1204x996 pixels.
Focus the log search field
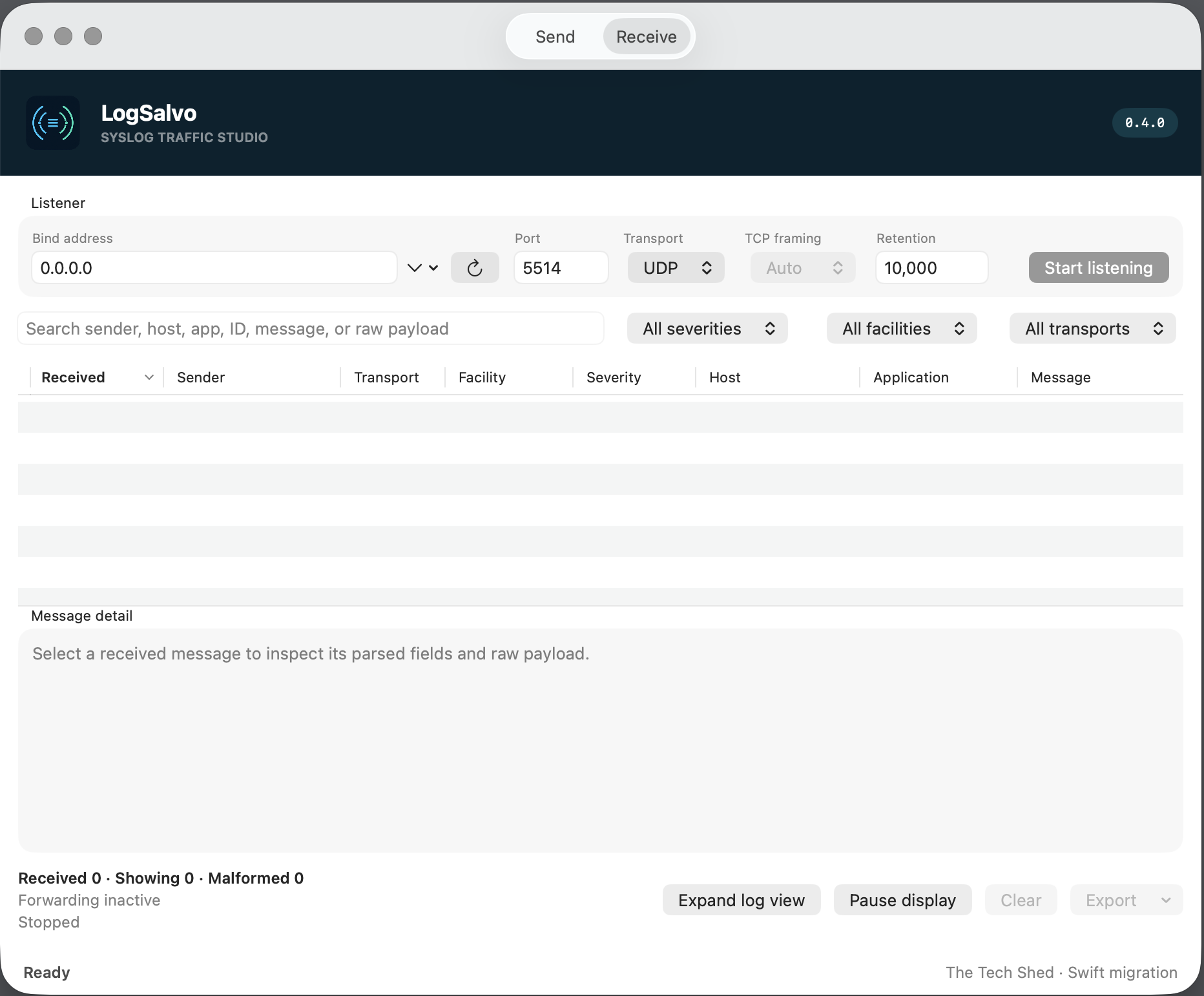pos(311,328)
